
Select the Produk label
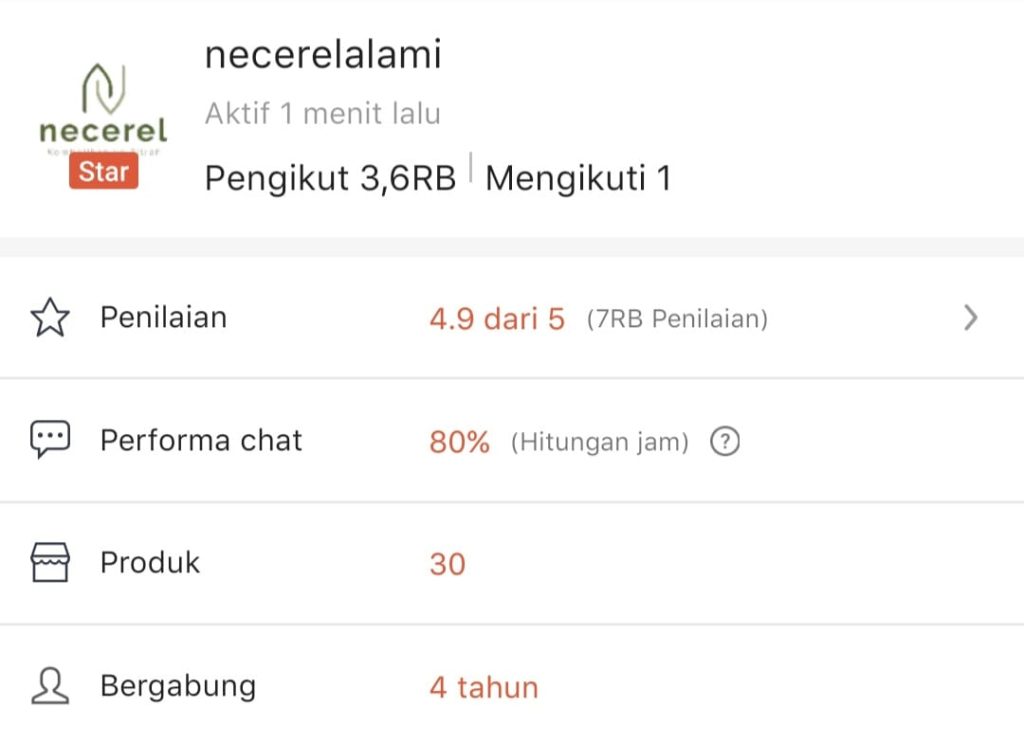coord(150,563)
